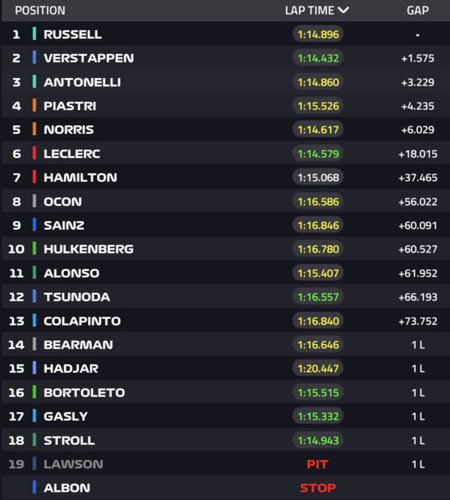Click Leclerc's red team color marker
Screen dimensions: 450x500
click(34, 153)
